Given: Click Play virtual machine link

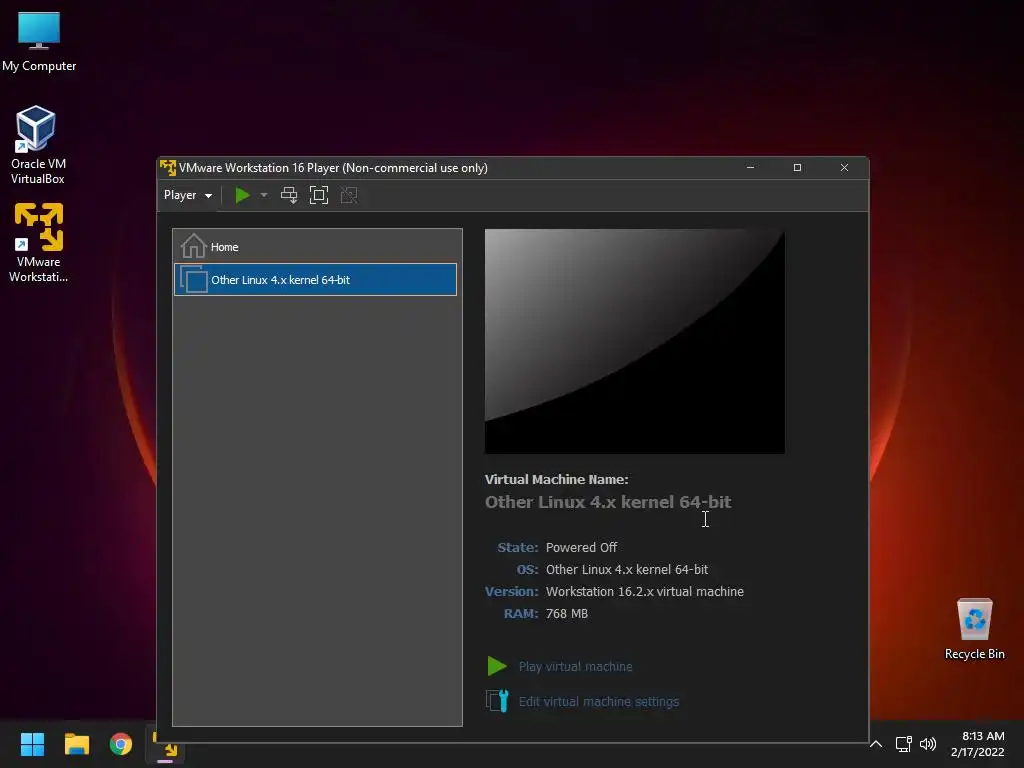Looking at the screenshot, I should [x=575, y=667].
